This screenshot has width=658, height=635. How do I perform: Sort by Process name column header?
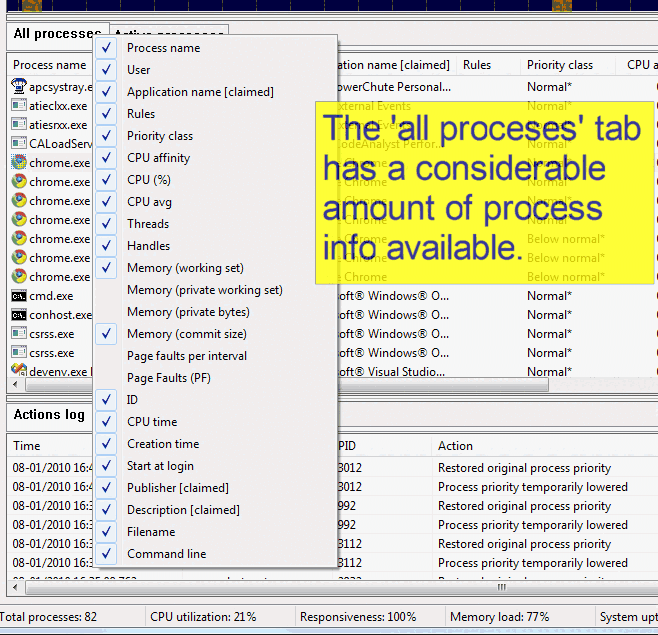tap(50, 65)
